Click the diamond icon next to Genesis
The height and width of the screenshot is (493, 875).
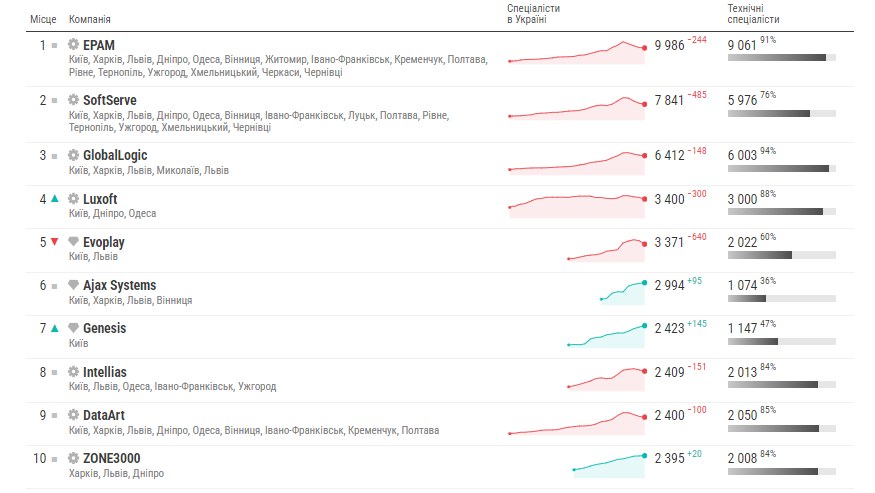[73, 327]
